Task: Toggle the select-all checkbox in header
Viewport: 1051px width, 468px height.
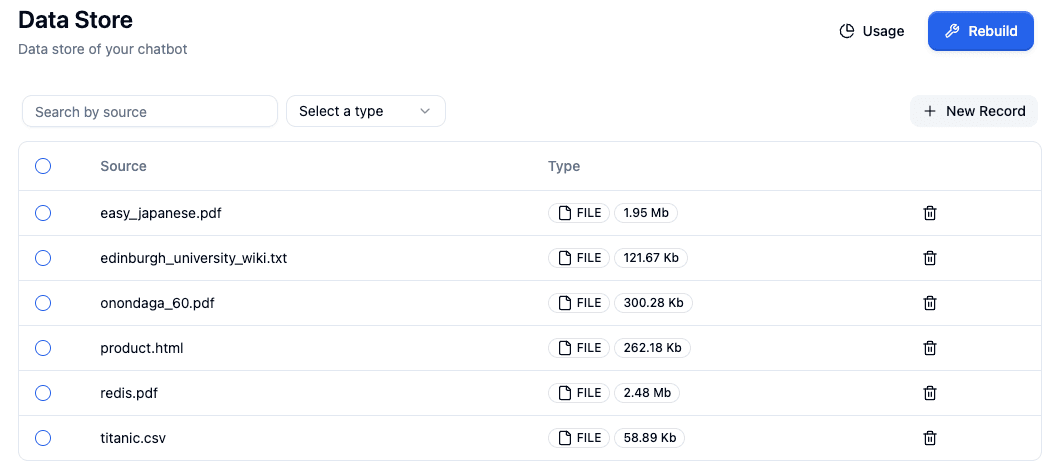Action: [43, 166]
